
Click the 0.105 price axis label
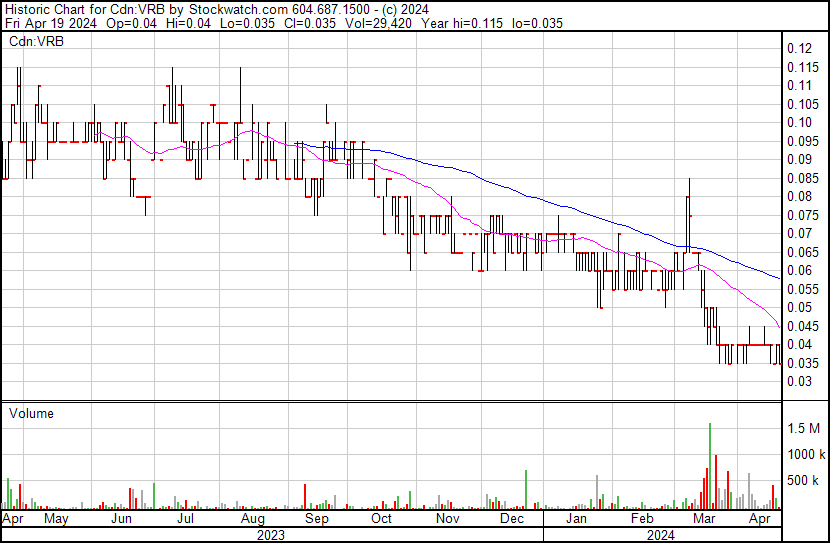pyautogui.click(x=803, y=104)
